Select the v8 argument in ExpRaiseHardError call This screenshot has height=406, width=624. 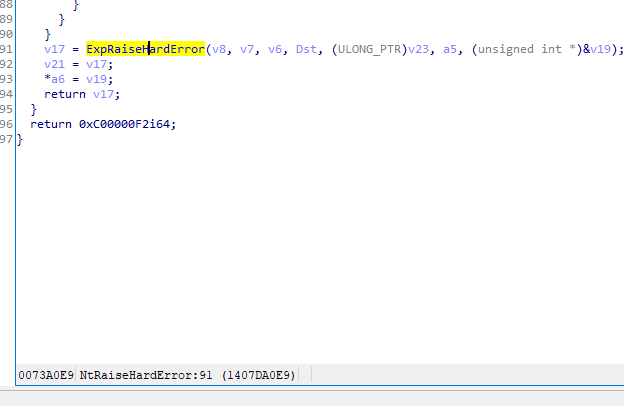tap(219, 49)
